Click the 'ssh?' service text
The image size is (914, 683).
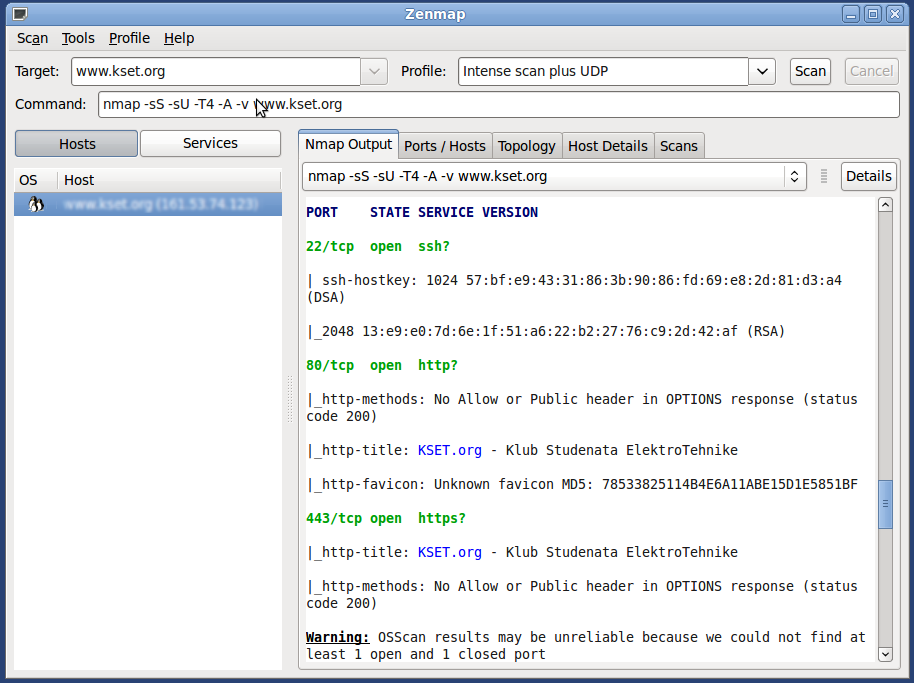(434, 247)
